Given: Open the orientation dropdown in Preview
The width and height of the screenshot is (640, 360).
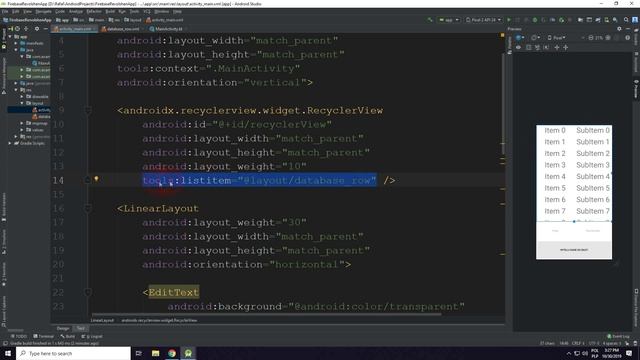Looking at the screenshot, I should (535, 38).
